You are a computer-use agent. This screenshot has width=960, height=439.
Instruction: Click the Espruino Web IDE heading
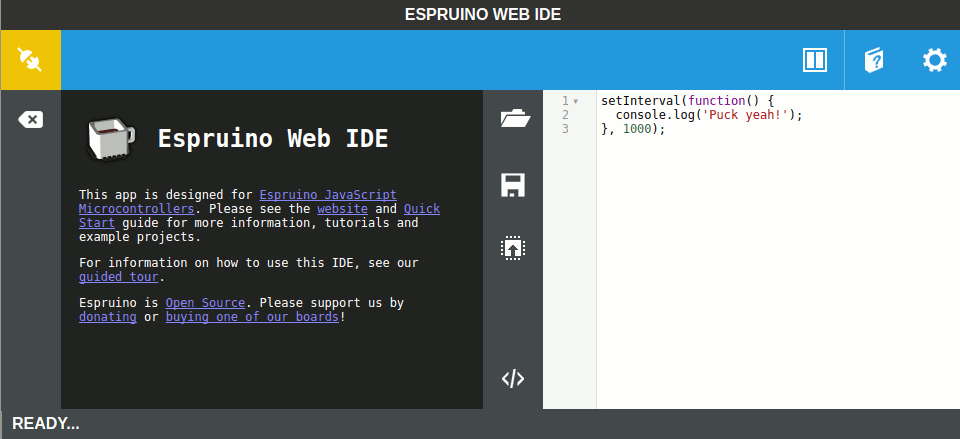coord(273,138)
